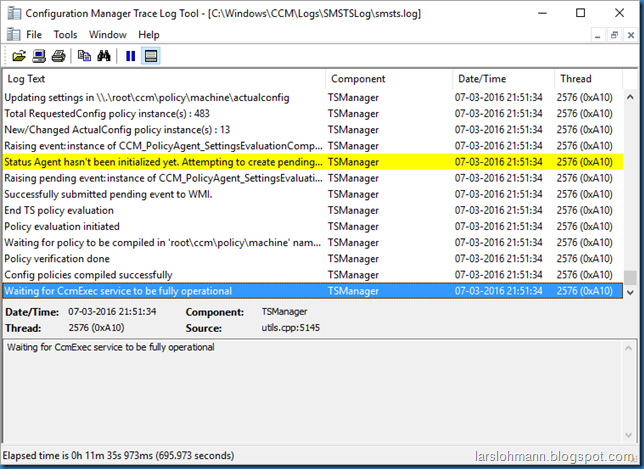Minimize the main Trace Log Tool window

point(542,13)
